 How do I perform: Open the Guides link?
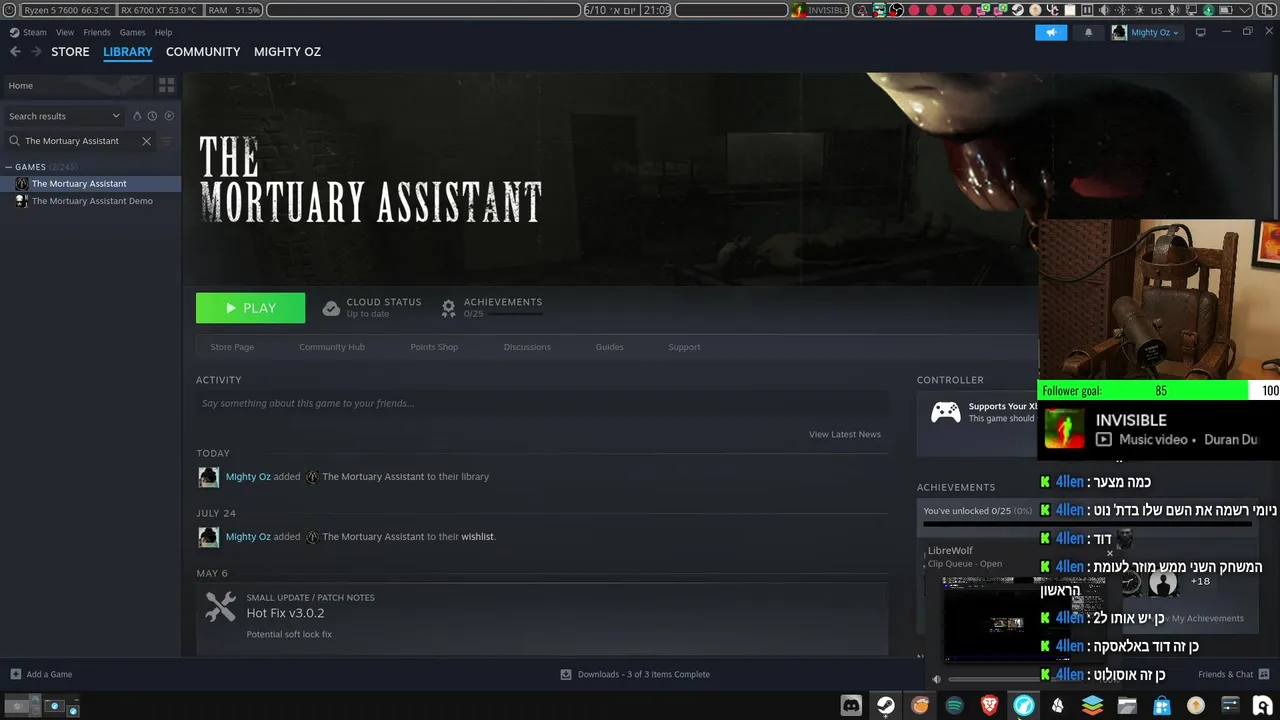coord(609,347)
